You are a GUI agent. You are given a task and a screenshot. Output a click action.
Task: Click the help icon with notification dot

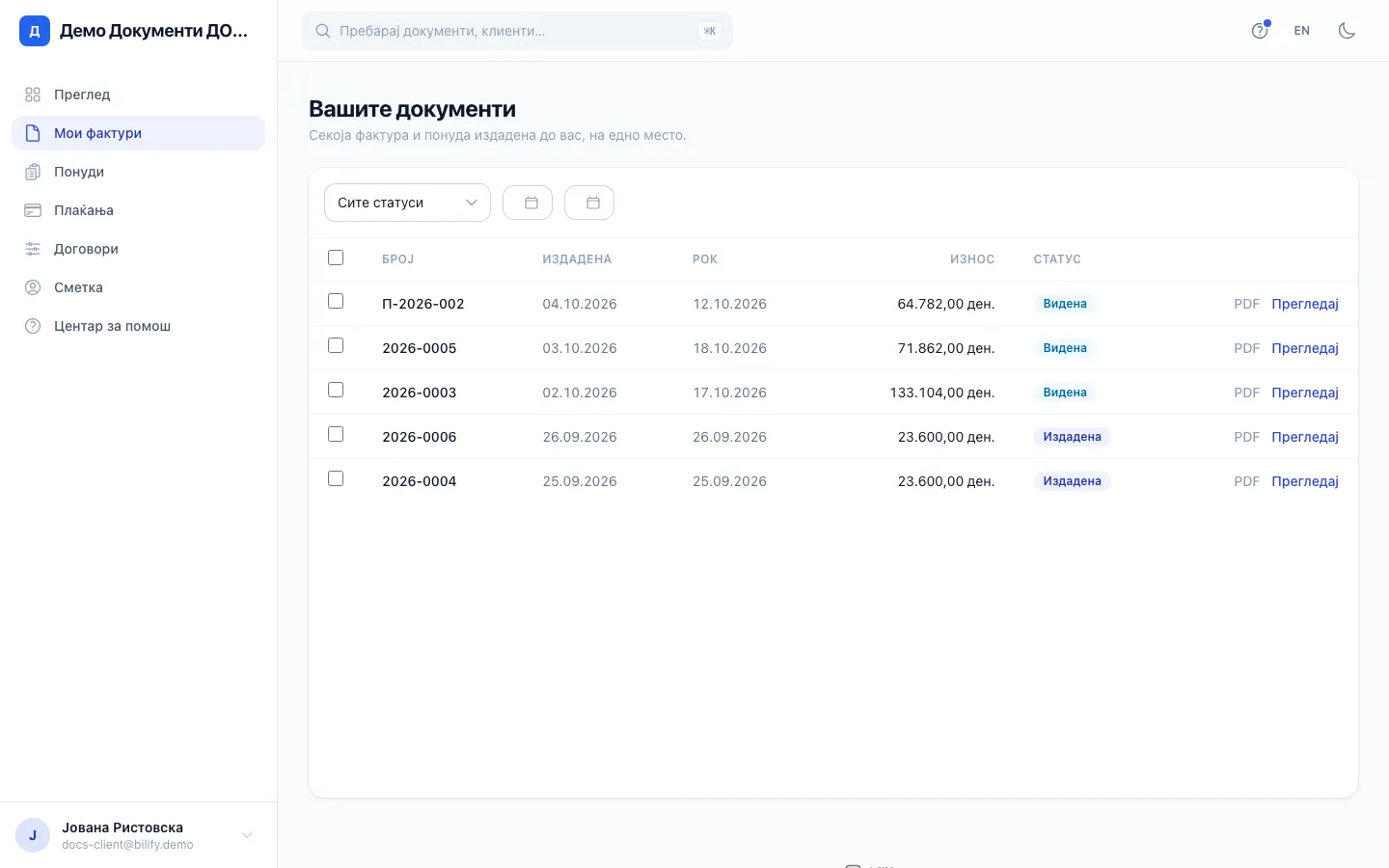coord(1260,31)
